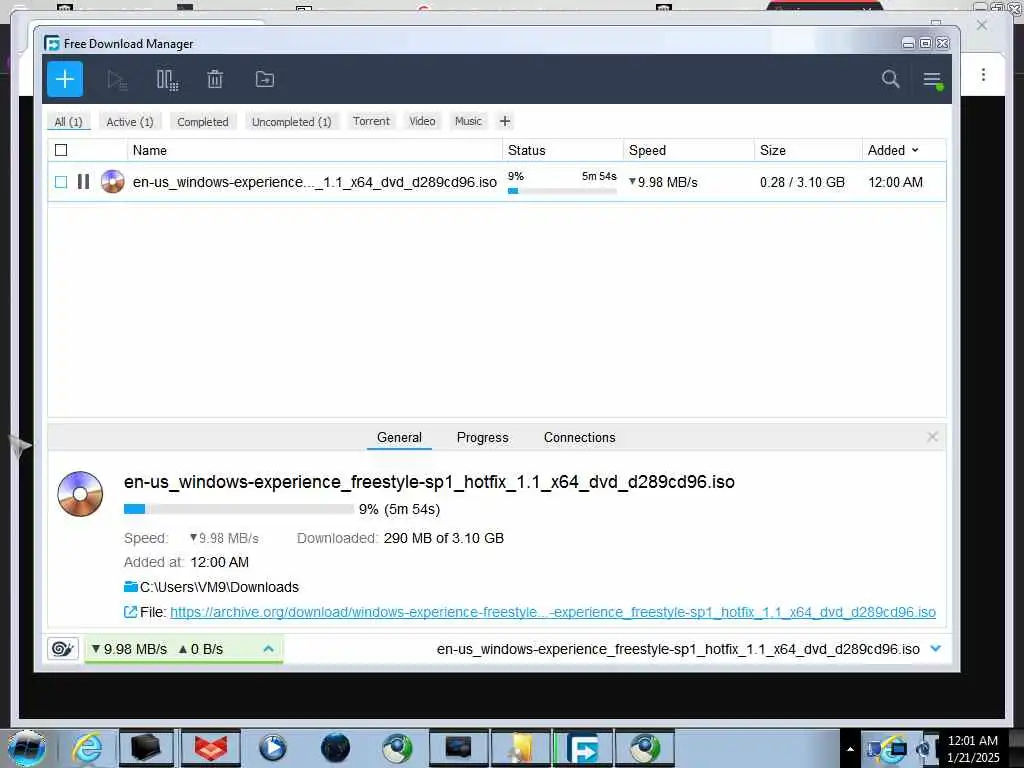Select the file name in the download row
Screen dimensions: 1024x768
tap(315, 182)
